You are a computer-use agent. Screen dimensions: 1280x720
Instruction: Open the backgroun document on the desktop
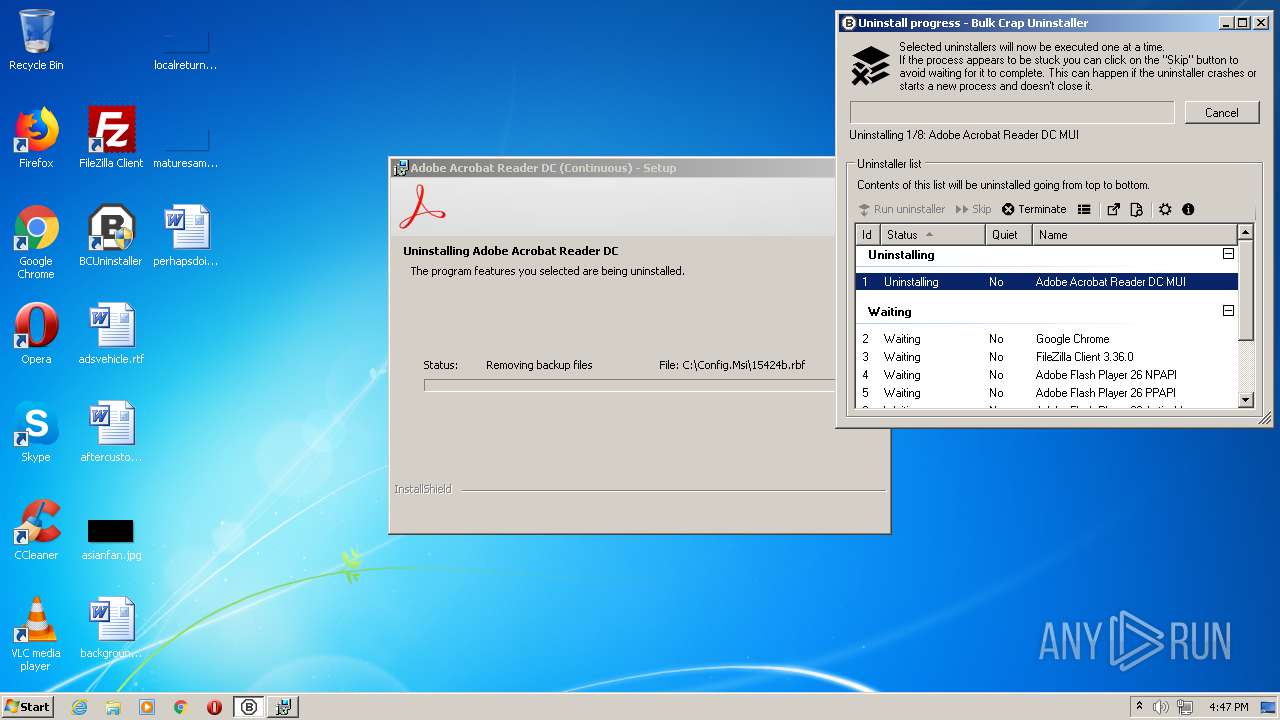[111, 628]
